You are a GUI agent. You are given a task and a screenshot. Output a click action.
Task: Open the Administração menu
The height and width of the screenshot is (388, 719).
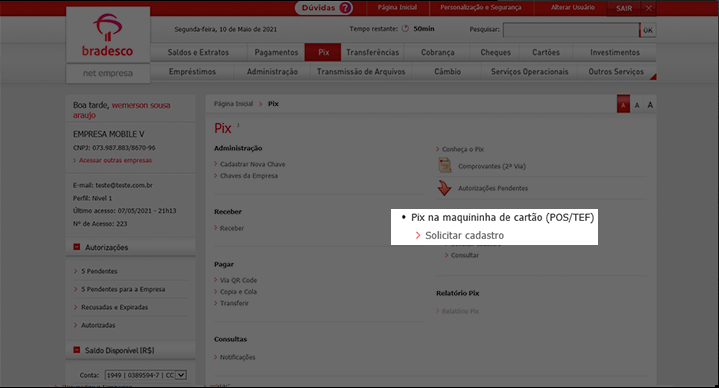(272, 72)
